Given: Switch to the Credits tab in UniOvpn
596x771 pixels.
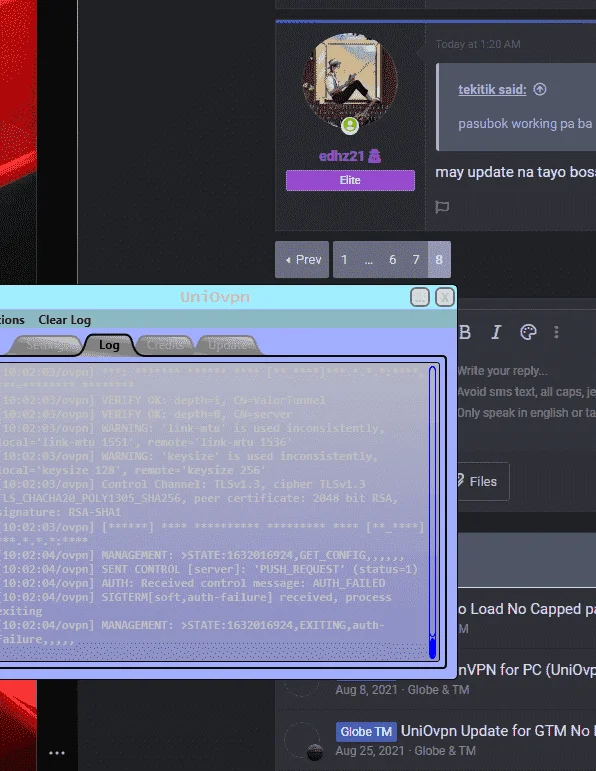Looking at the screenshot, I should pyautogui.click(x=165, y=345).
